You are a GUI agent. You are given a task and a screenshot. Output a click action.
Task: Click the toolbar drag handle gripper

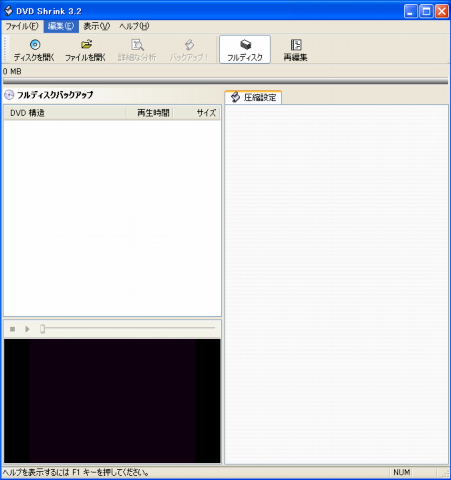pyautogui.click(x=5, y=49)
